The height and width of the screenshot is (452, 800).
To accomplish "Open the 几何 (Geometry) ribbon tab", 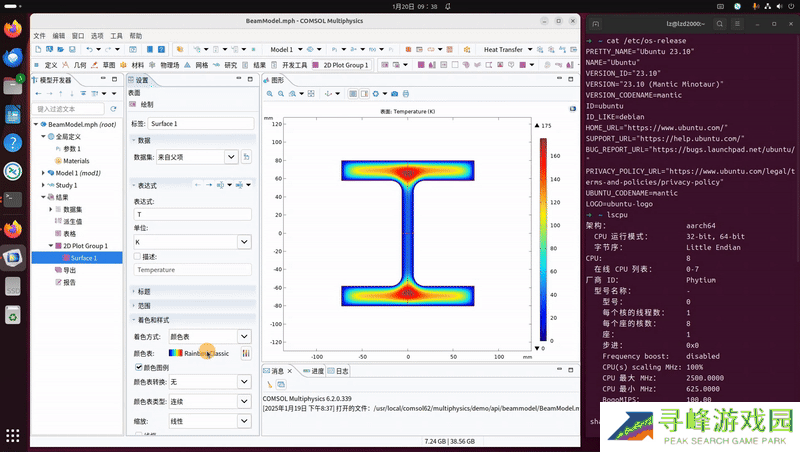I will pyautogui.click(x=75, y=65).
